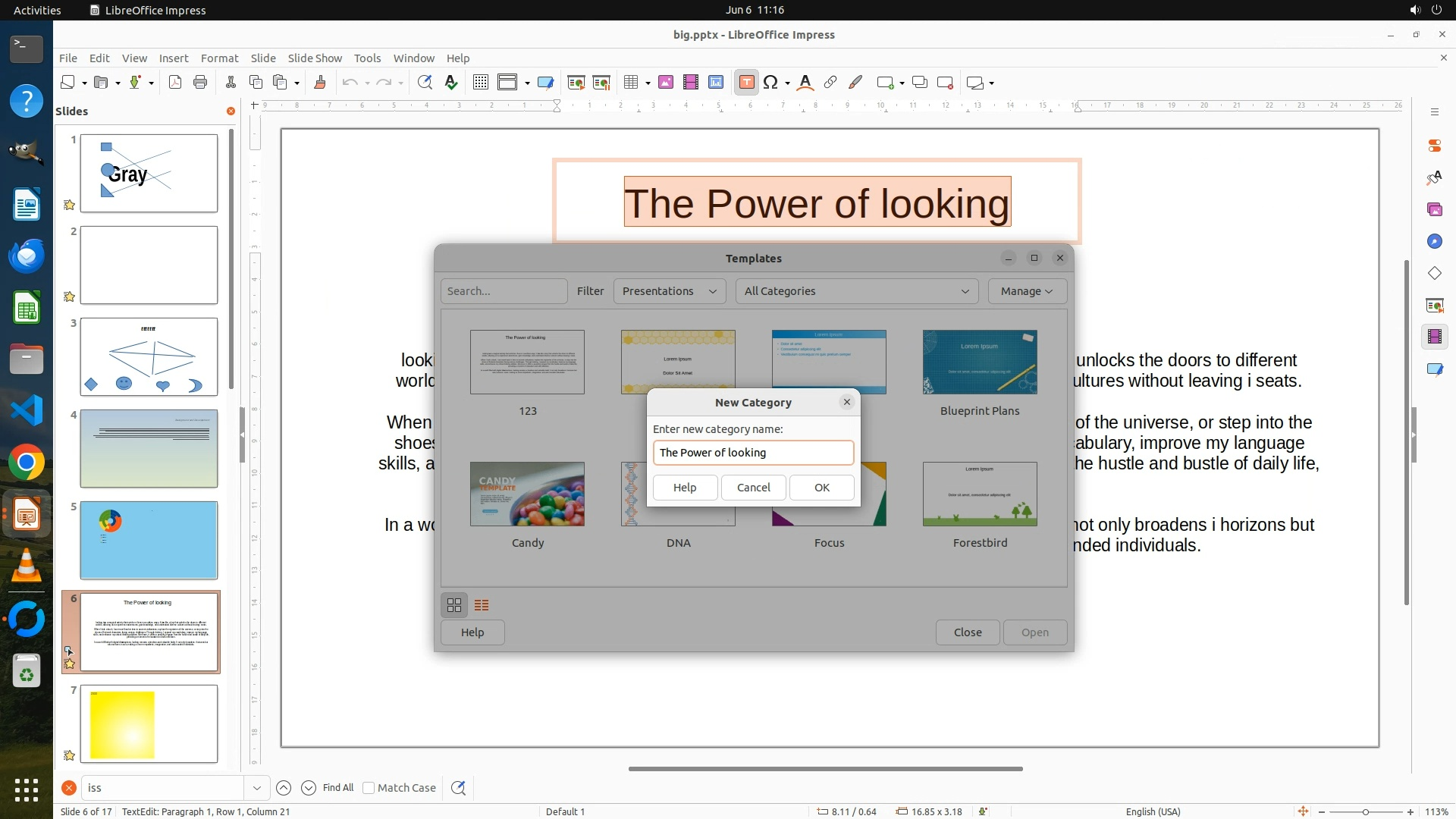
Task: Switch Templates dialog to thumbnail view
Action: click(454, 605)
